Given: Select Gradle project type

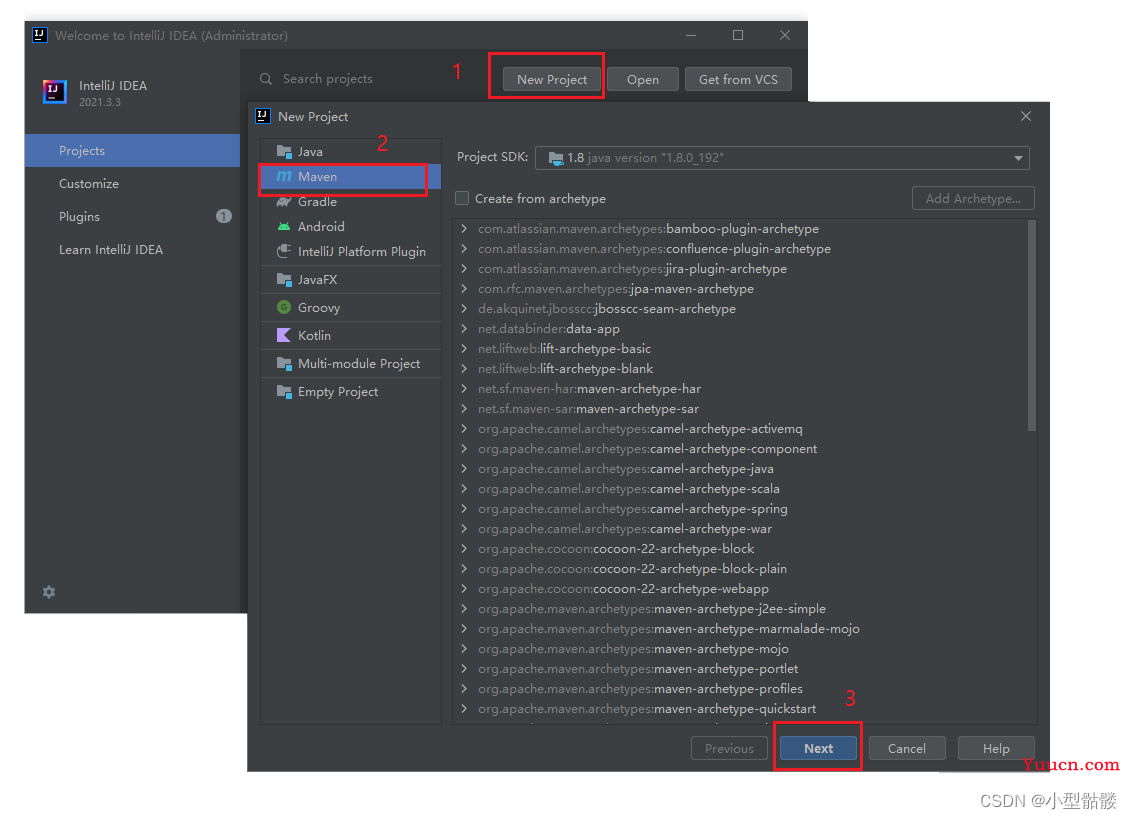Looking at the screenshot, I should (351, 202).
